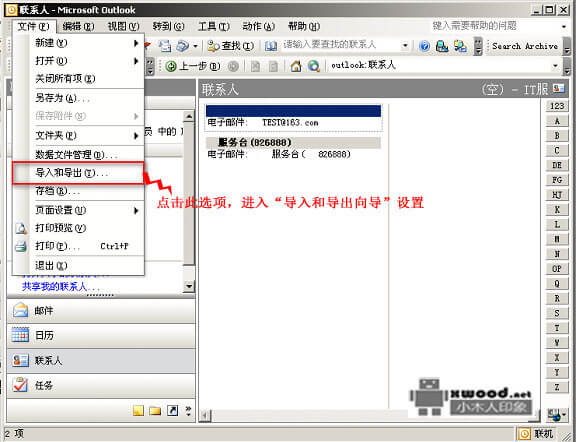Select 联系人 in the navigation pane
This screenshot has height=442, width=576.
pyautogui.click(x=101, y=360)
